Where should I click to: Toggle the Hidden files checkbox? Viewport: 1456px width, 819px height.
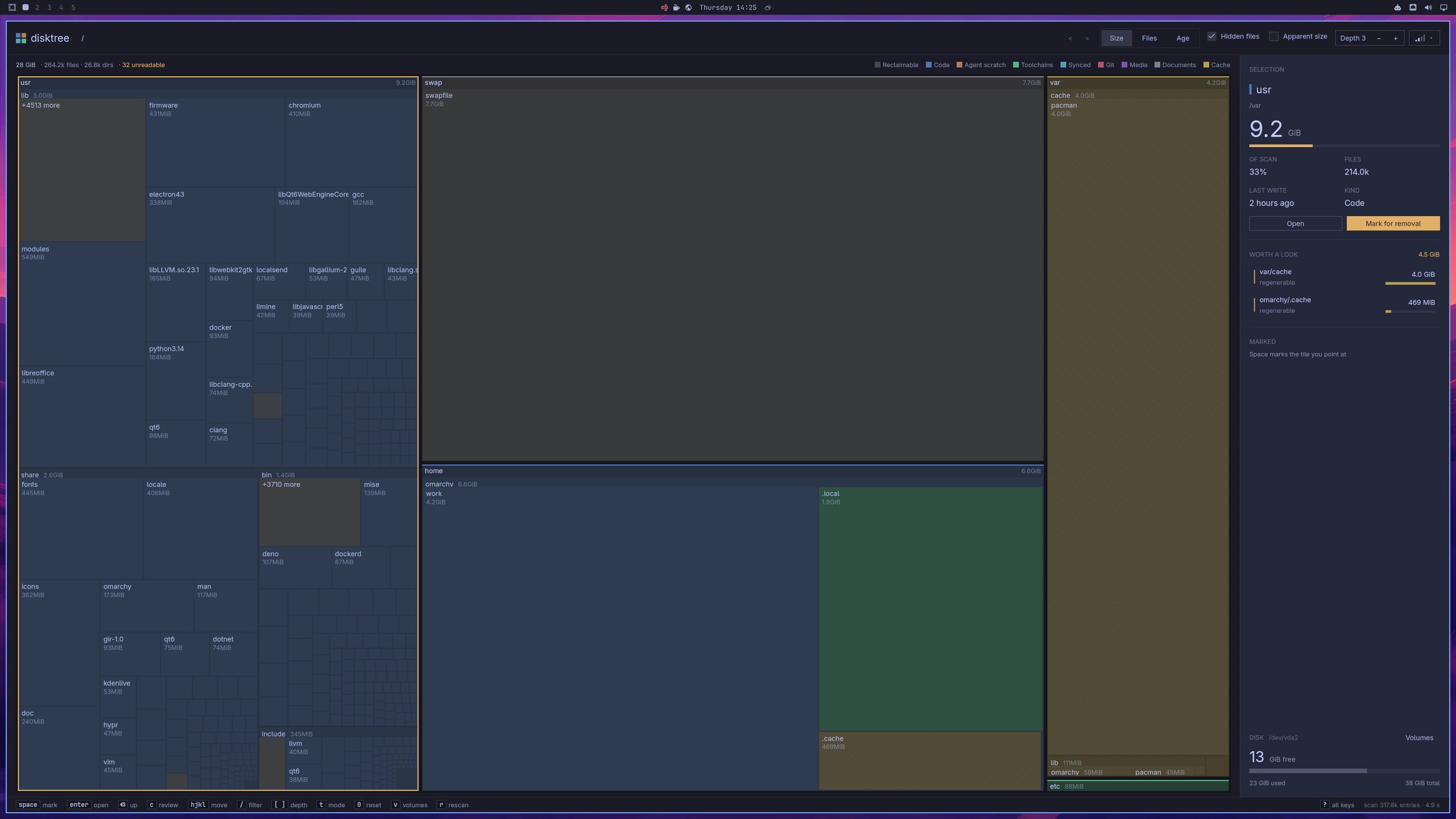coord(1211,36)
